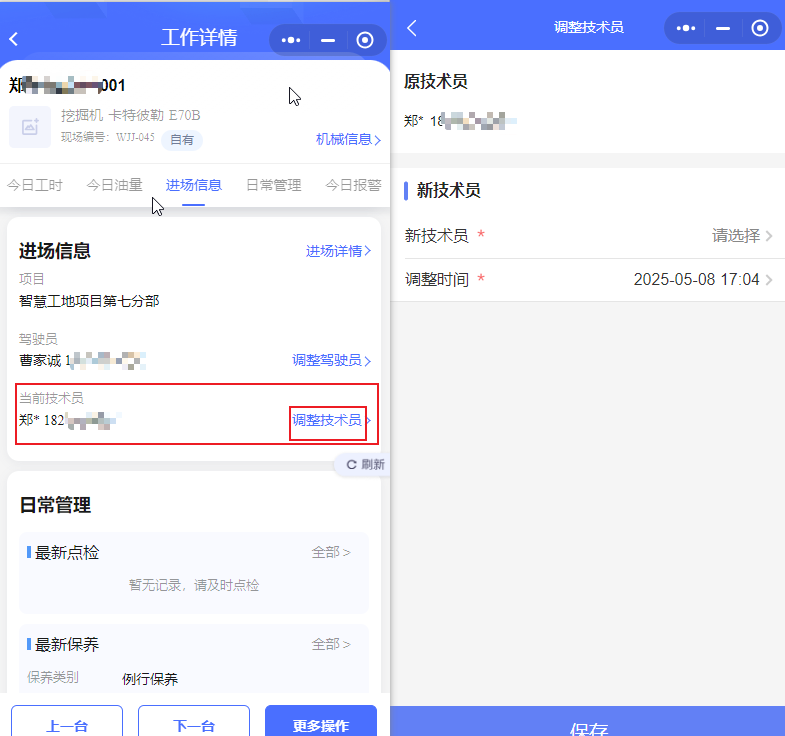This screenshot has width=785, height=736.
Task: Click the 保存 button
Action: pyautogui.click(x=588, y=722)
